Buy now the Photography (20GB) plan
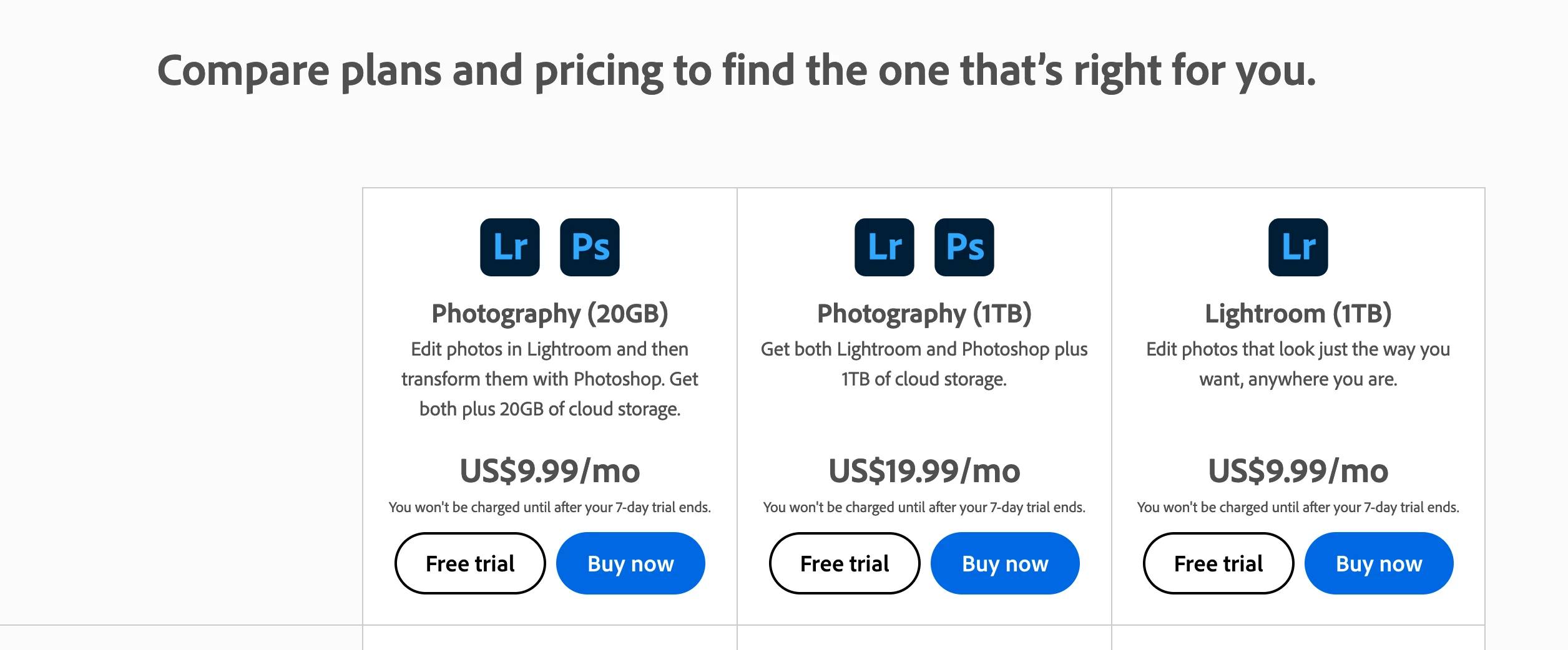This screenshot has width=1568, height=650. [630, 563]
